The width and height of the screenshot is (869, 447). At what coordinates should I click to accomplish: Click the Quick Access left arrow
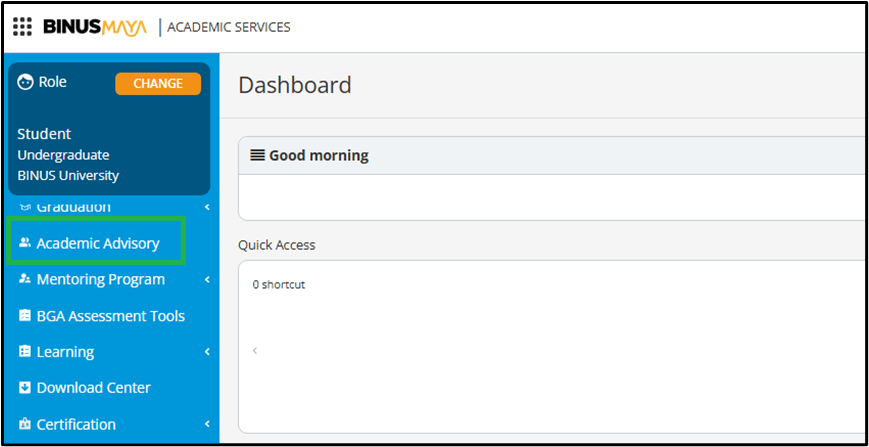[254, 351]
